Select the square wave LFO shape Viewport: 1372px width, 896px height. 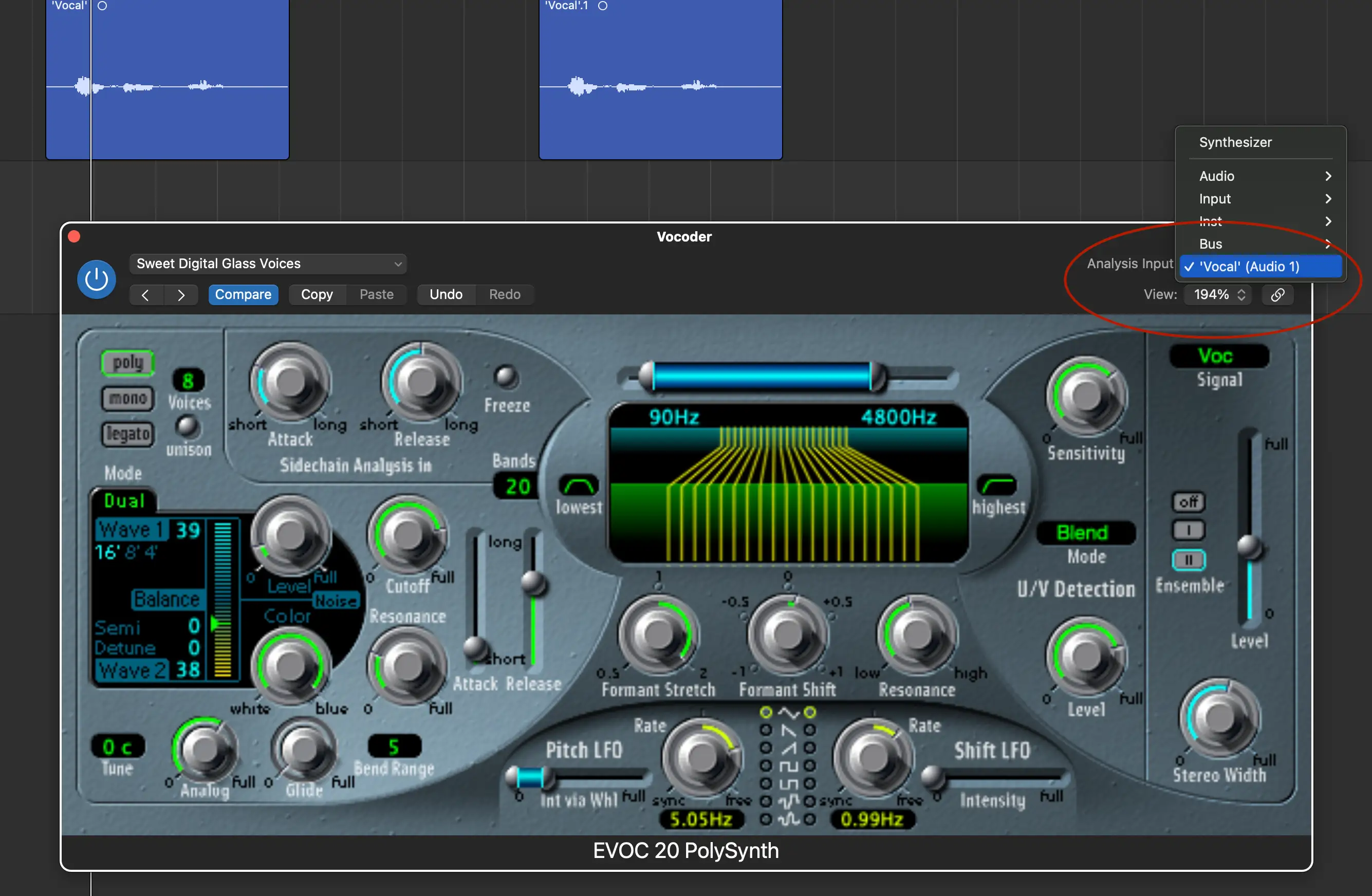point(788,766)
